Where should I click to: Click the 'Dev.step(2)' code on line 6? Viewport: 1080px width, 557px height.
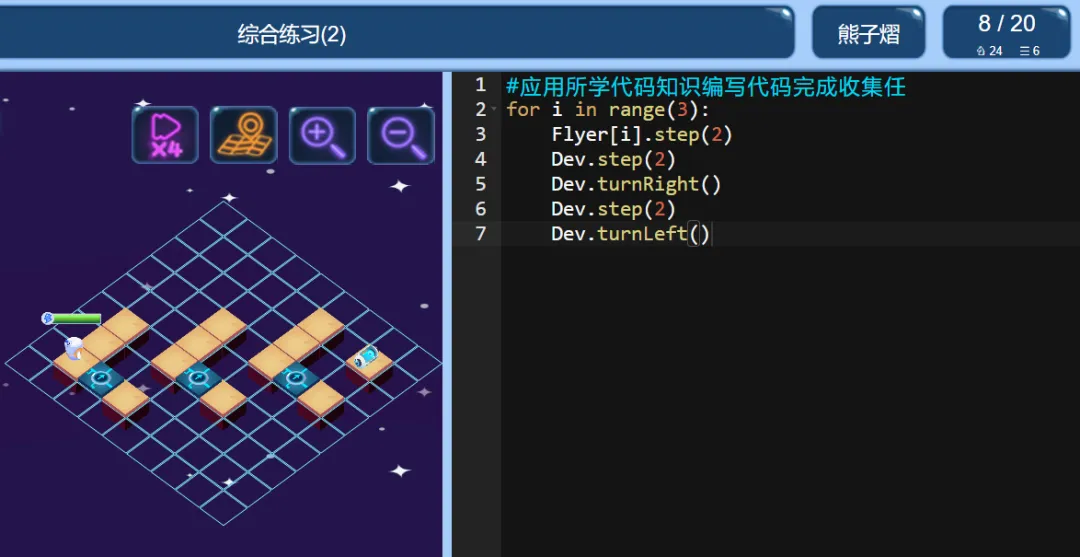coord(613,209)
